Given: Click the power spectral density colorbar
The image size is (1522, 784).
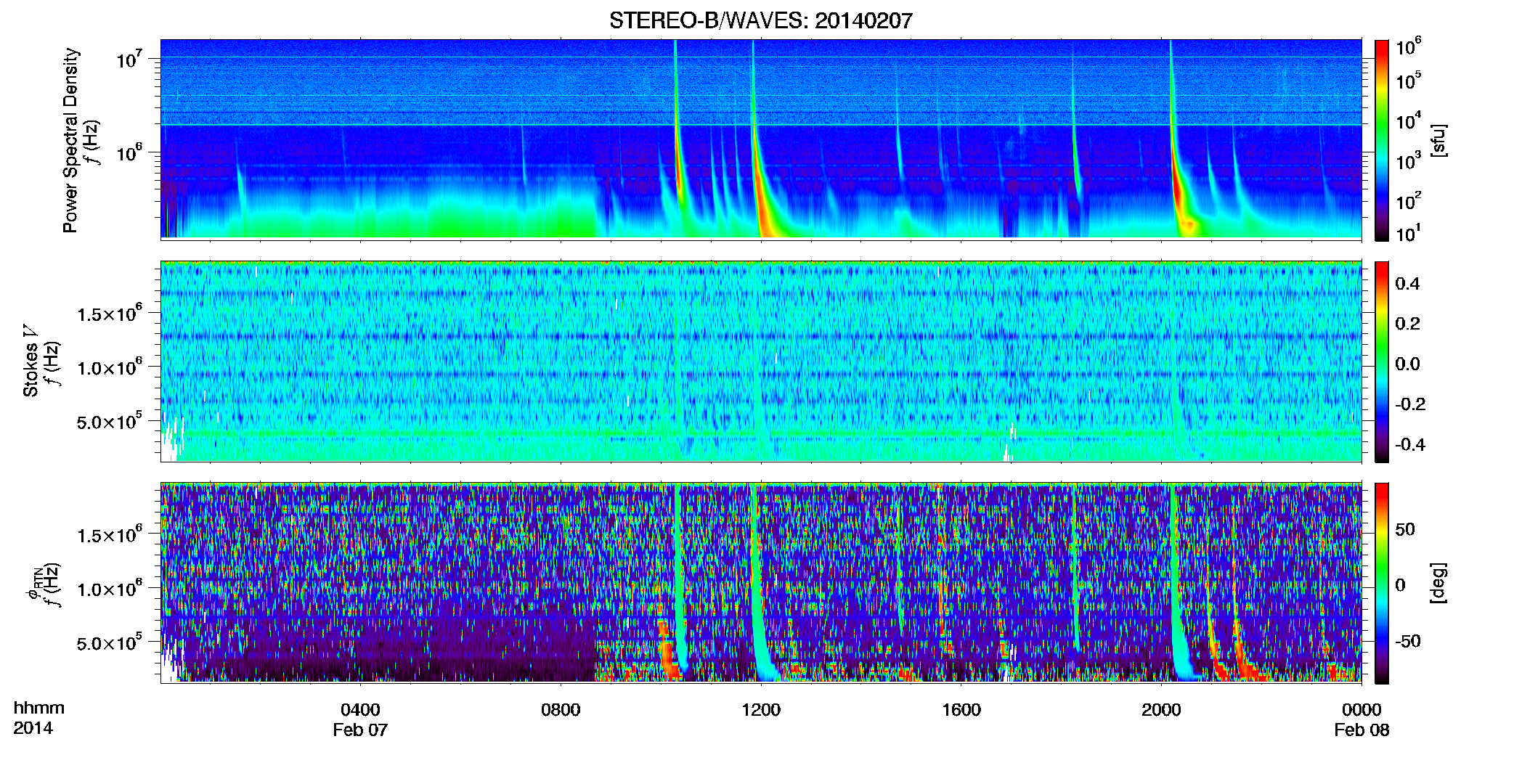Looking at the screenshot, I should [x=1382, y=140].
